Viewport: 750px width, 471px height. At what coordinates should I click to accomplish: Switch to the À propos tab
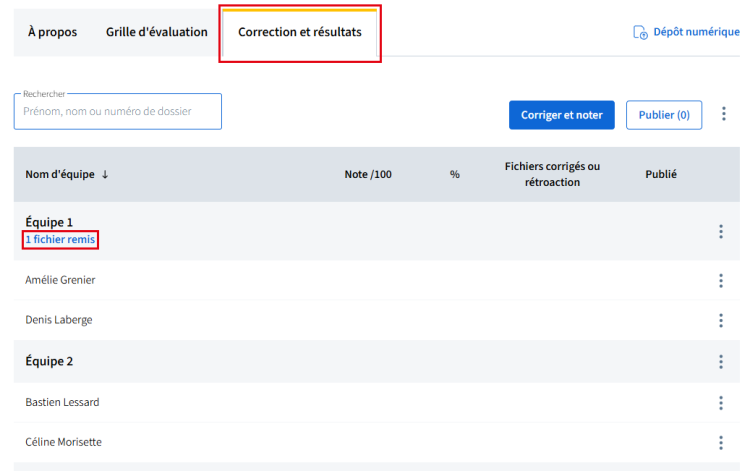coord(52,32)
